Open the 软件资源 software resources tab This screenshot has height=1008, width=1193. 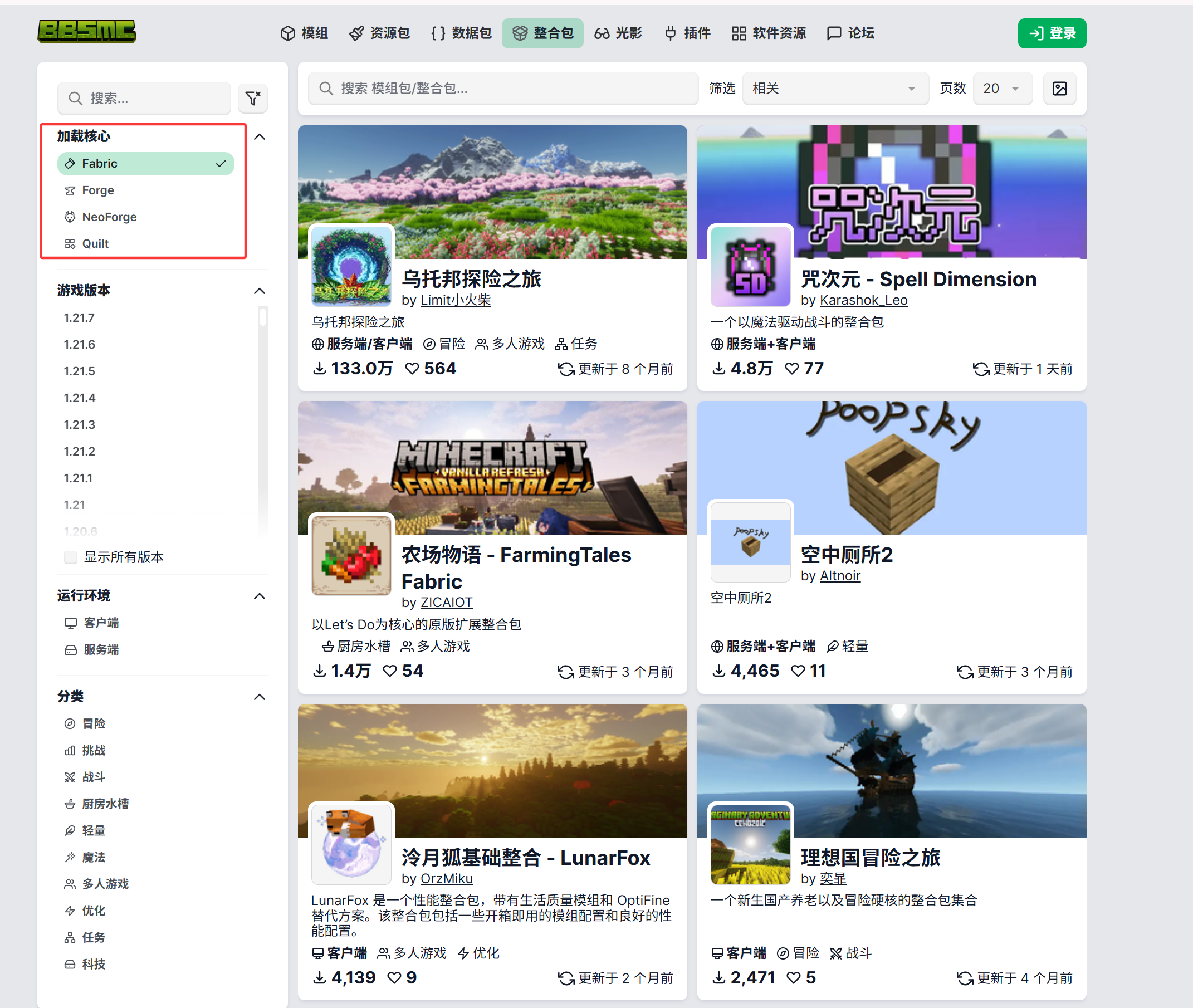[x=769, y=33]
